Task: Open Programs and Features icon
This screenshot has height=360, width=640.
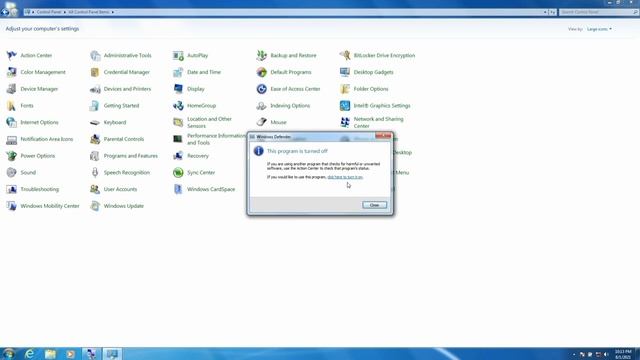Action: click(x=95, y=156)
